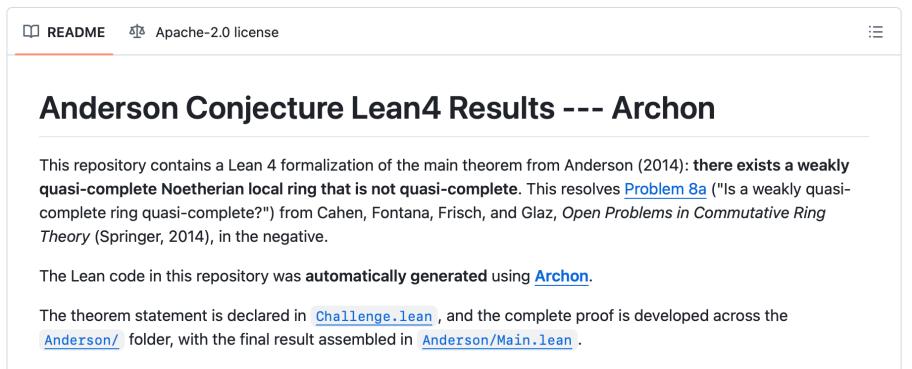Open the Apache-2.0 license tab
The width and height of the screenshot is (912, 369).
[204, 32]
